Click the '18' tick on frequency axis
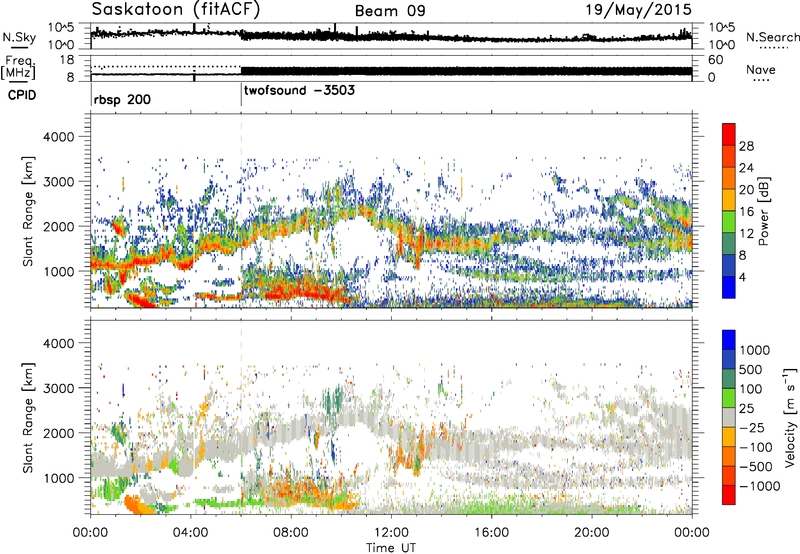 click(x=67, y=60)
